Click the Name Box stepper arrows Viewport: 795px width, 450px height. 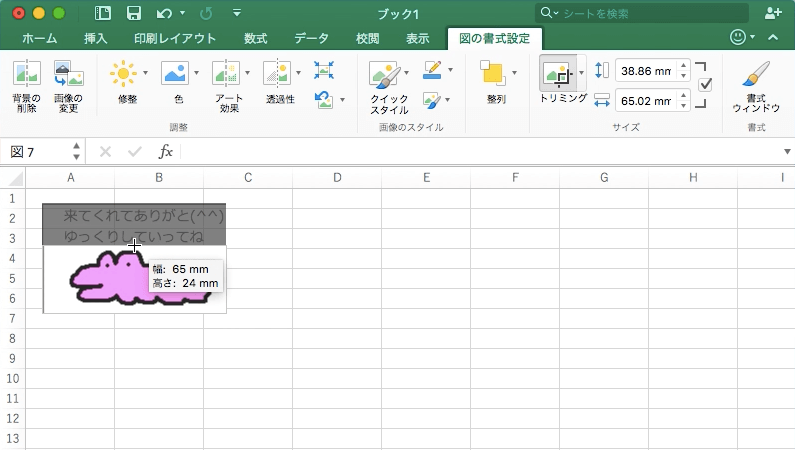[x=76, y=152]
